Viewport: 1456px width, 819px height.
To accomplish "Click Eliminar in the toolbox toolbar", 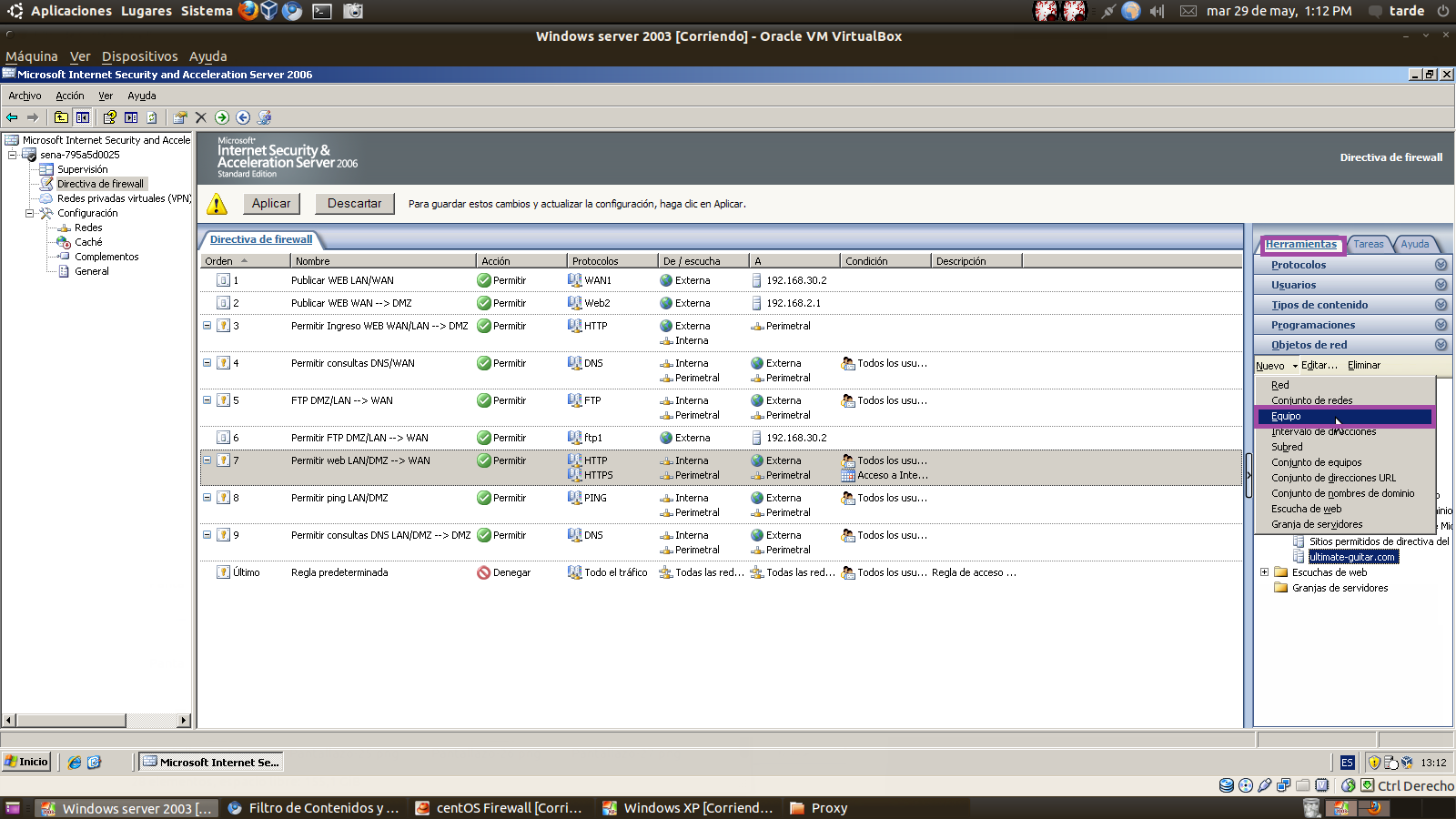I will (x=1364, y=366).
